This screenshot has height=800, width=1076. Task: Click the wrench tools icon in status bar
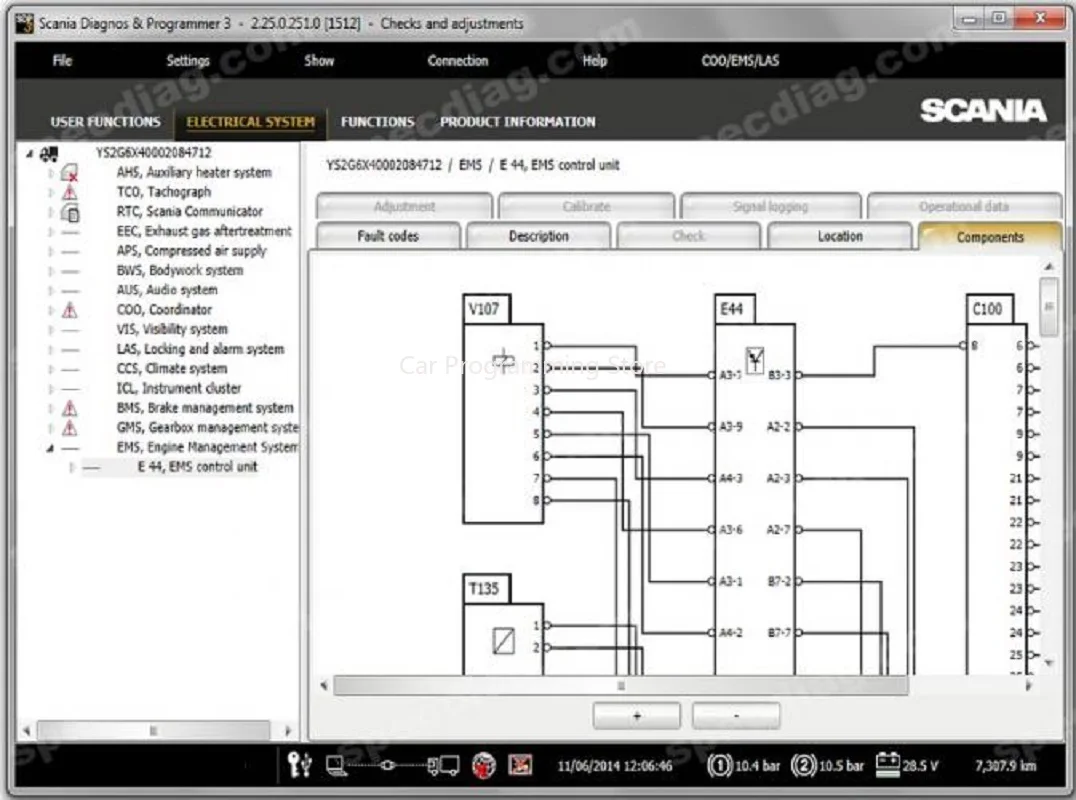(x=299, y=764)
